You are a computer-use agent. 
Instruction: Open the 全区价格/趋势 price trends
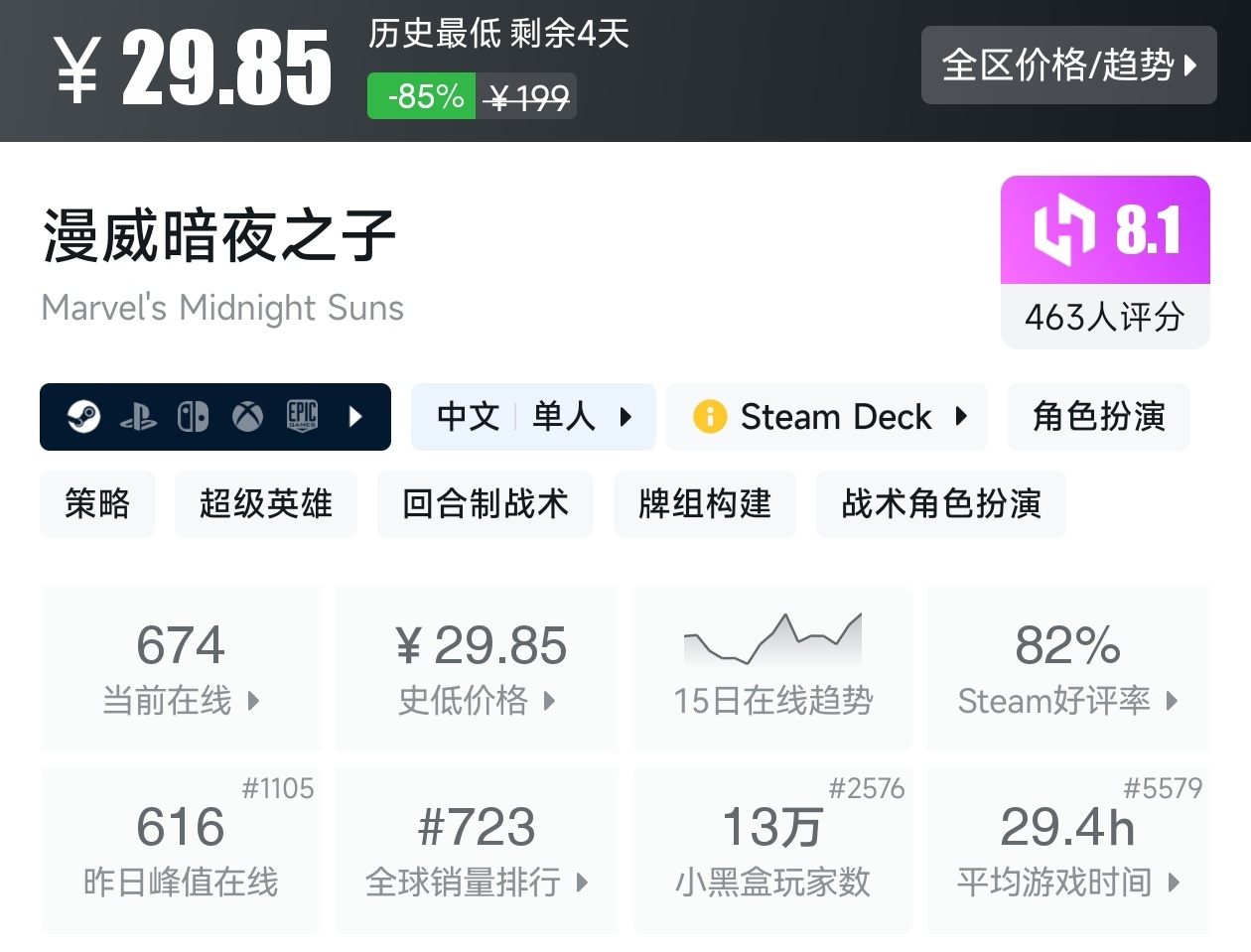click(x=1068, y=66)
